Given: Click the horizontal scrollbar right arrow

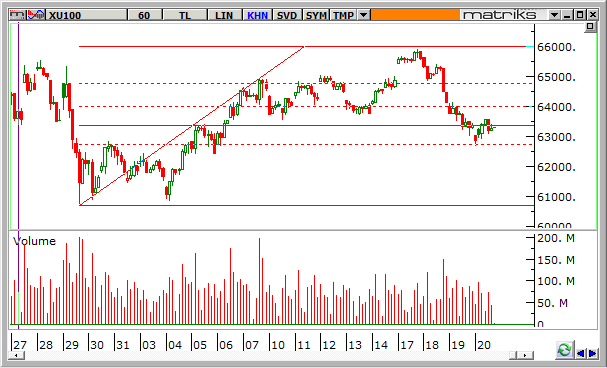Looking at the screenshot, I should pos(525,355).
